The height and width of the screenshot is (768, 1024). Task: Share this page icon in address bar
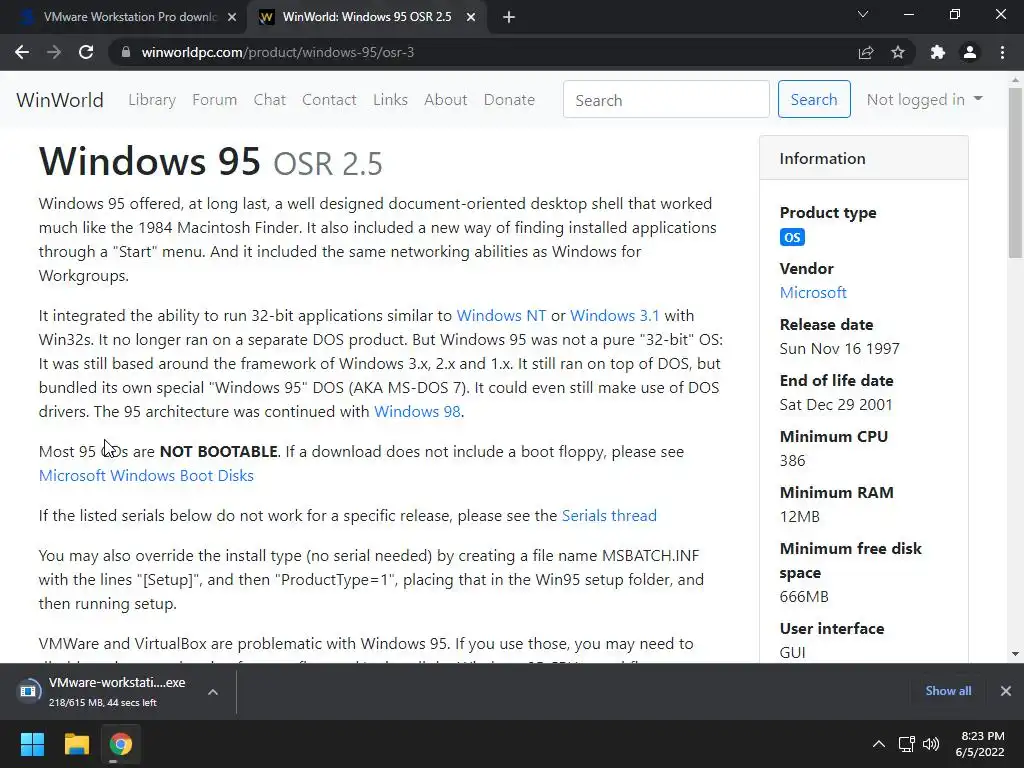click(866, 52)
